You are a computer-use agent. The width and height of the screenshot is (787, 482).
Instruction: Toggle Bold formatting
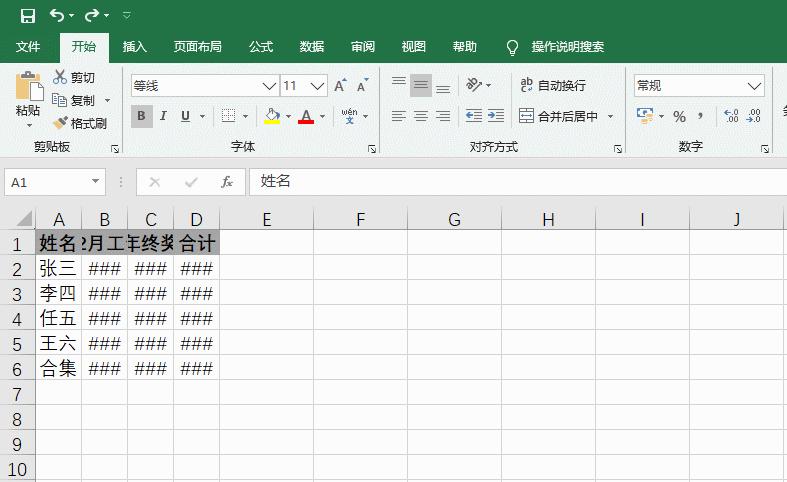click(x=142, y=116)
